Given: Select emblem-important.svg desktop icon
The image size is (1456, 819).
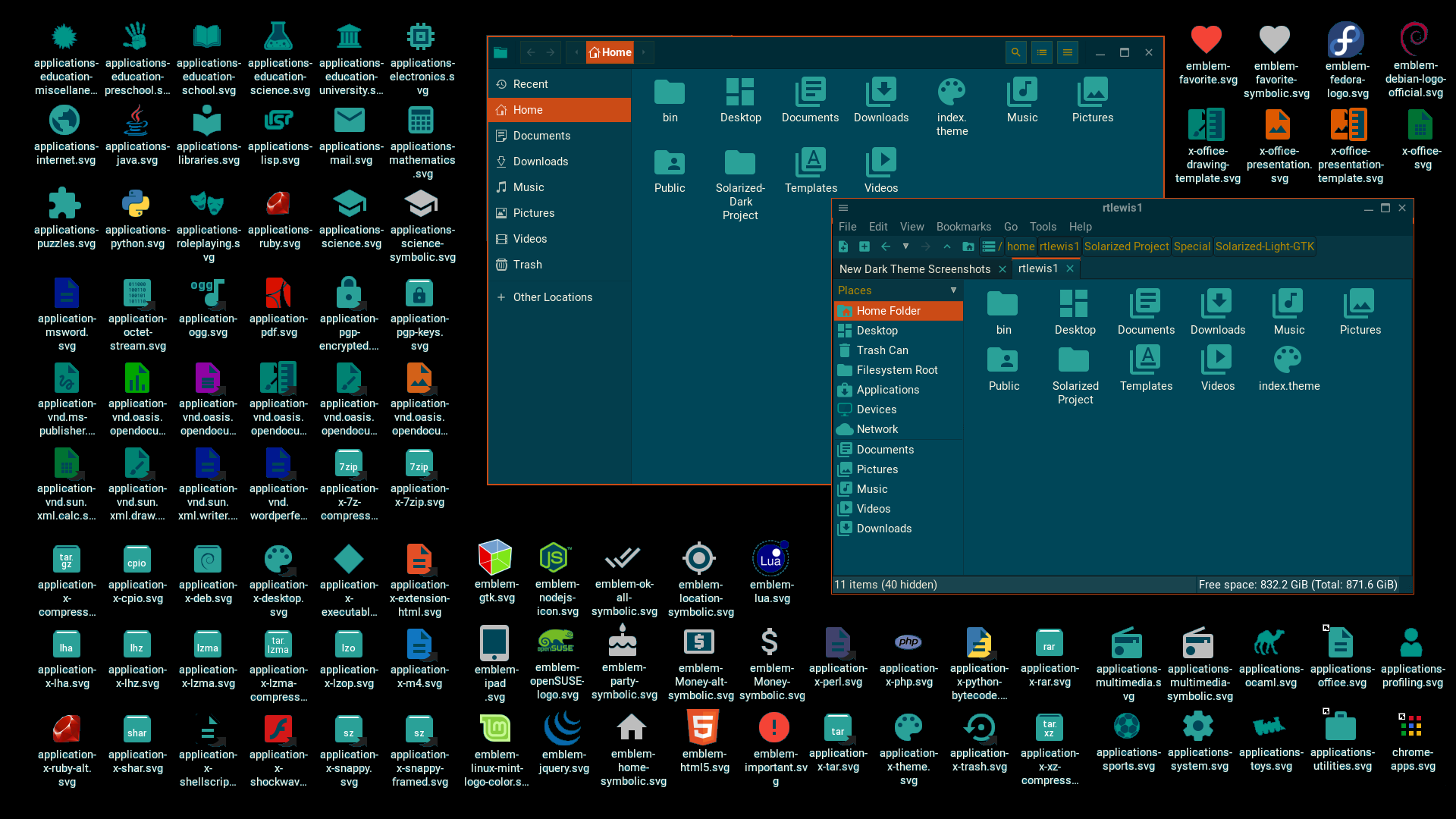Looking at the screenshot, I should [775, 748].
